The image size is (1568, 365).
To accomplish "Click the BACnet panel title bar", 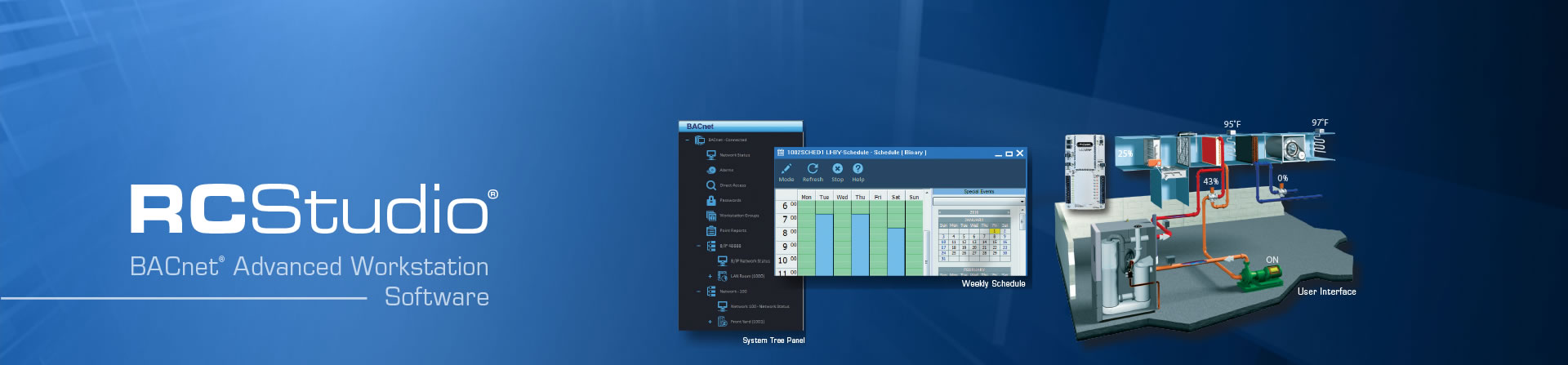I will (x=741, y=127).
